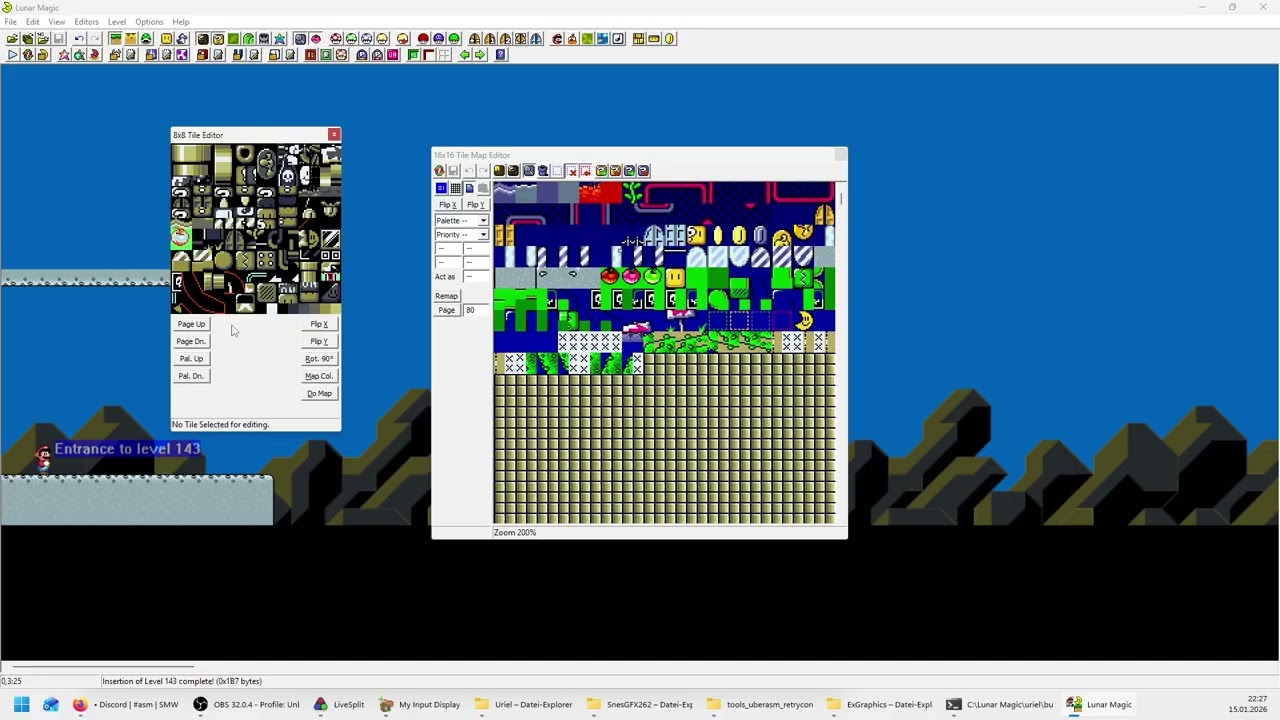Open the Editors menu
This screenshot has width=1280, height=720.
[x=86, y=21]
